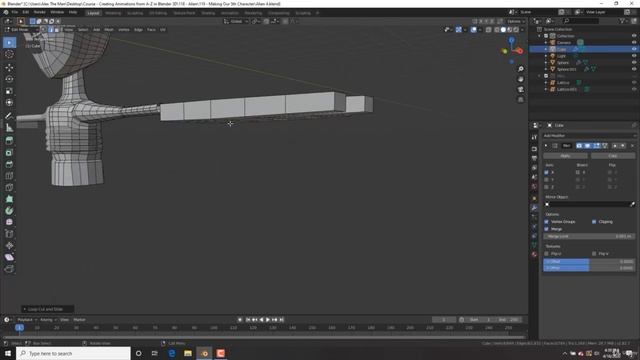640x360 pixels.
Task: Select the Knife tool
Action: 9,188
